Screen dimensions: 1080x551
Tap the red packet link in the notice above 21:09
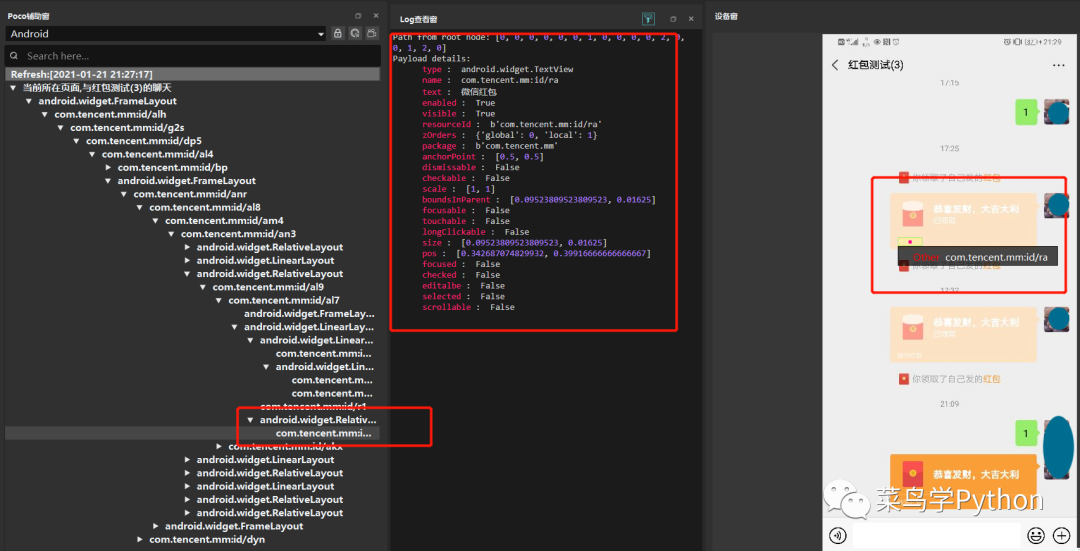[992, 379]
